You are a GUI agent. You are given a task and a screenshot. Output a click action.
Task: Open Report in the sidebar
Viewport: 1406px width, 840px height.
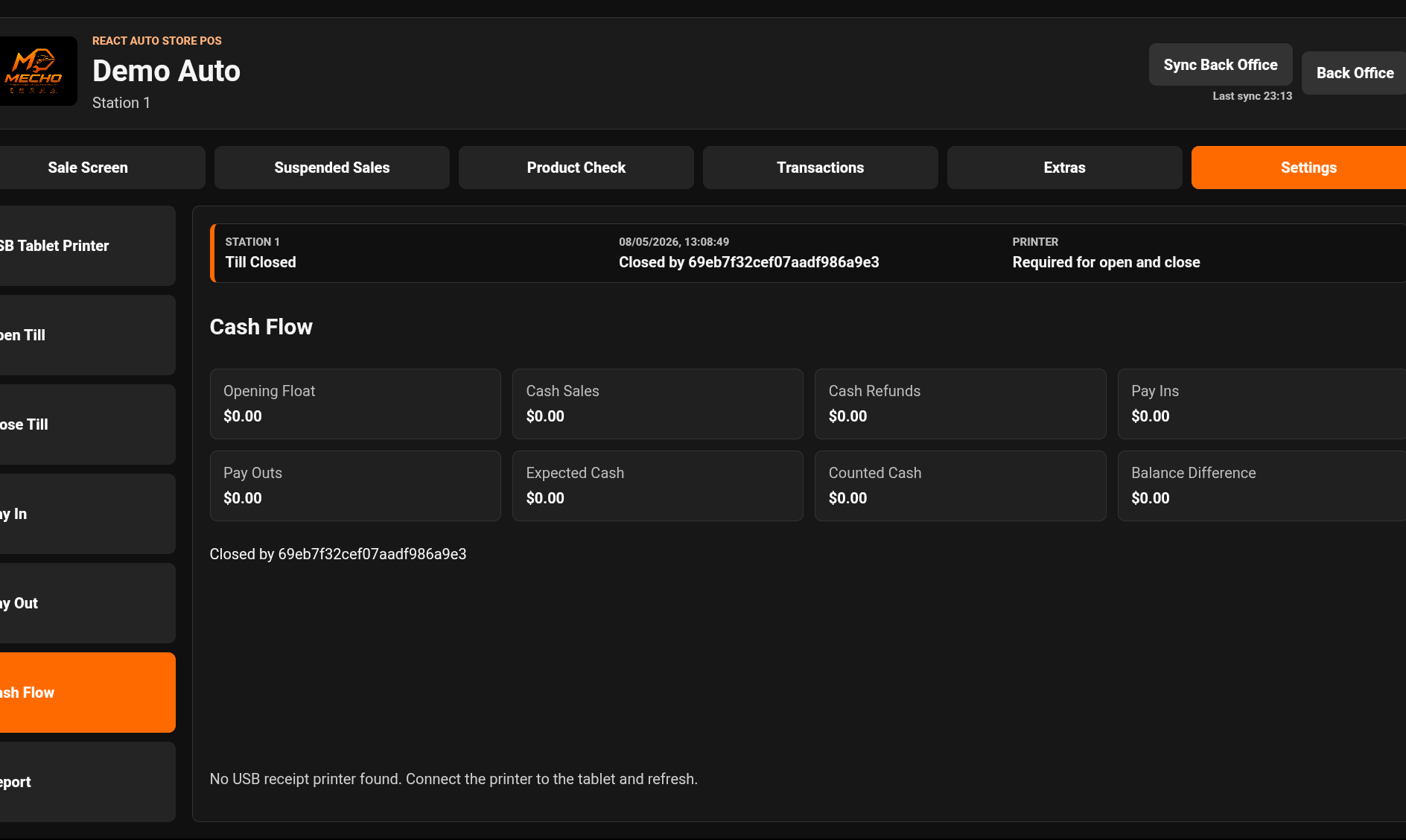pyautogui.click(x=87, y=782)
